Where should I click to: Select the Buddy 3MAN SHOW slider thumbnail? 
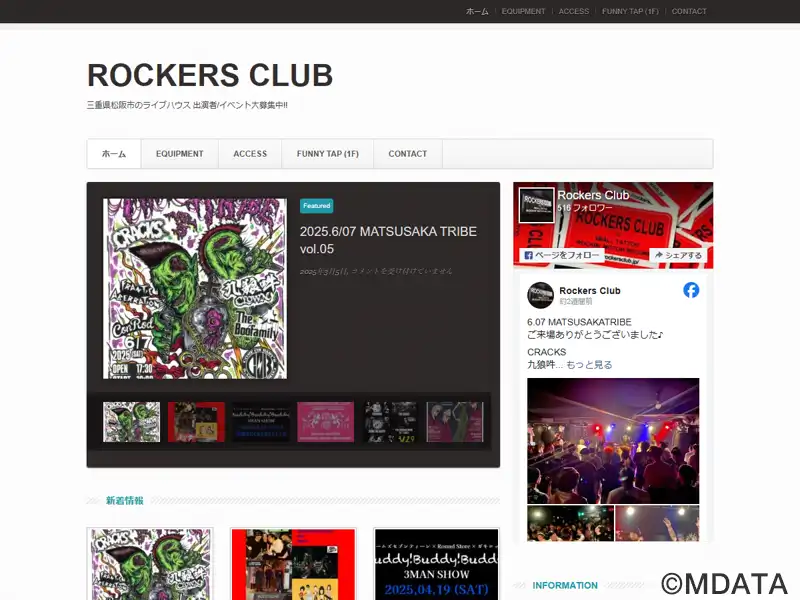coord(261,422)
